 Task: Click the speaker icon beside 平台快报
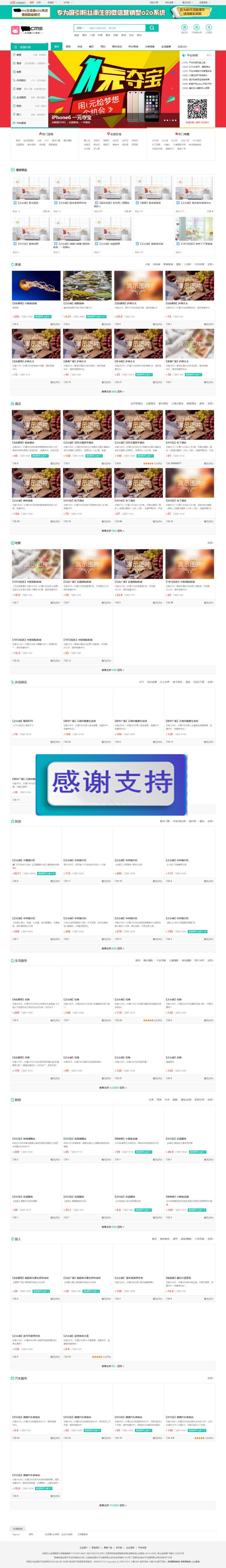184,55
